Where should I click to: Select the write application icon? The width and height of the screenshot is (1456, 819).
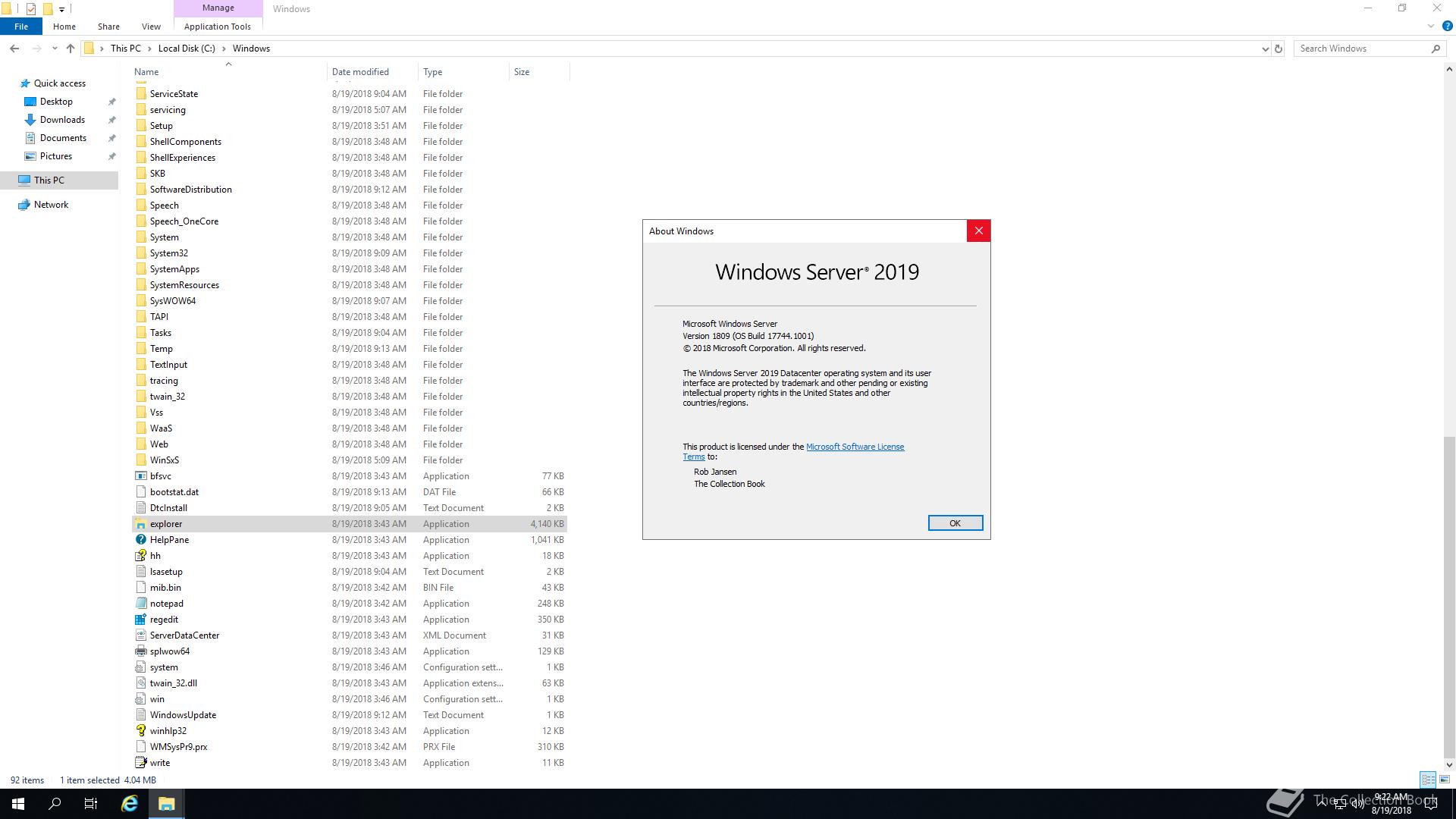click(140, 763)
